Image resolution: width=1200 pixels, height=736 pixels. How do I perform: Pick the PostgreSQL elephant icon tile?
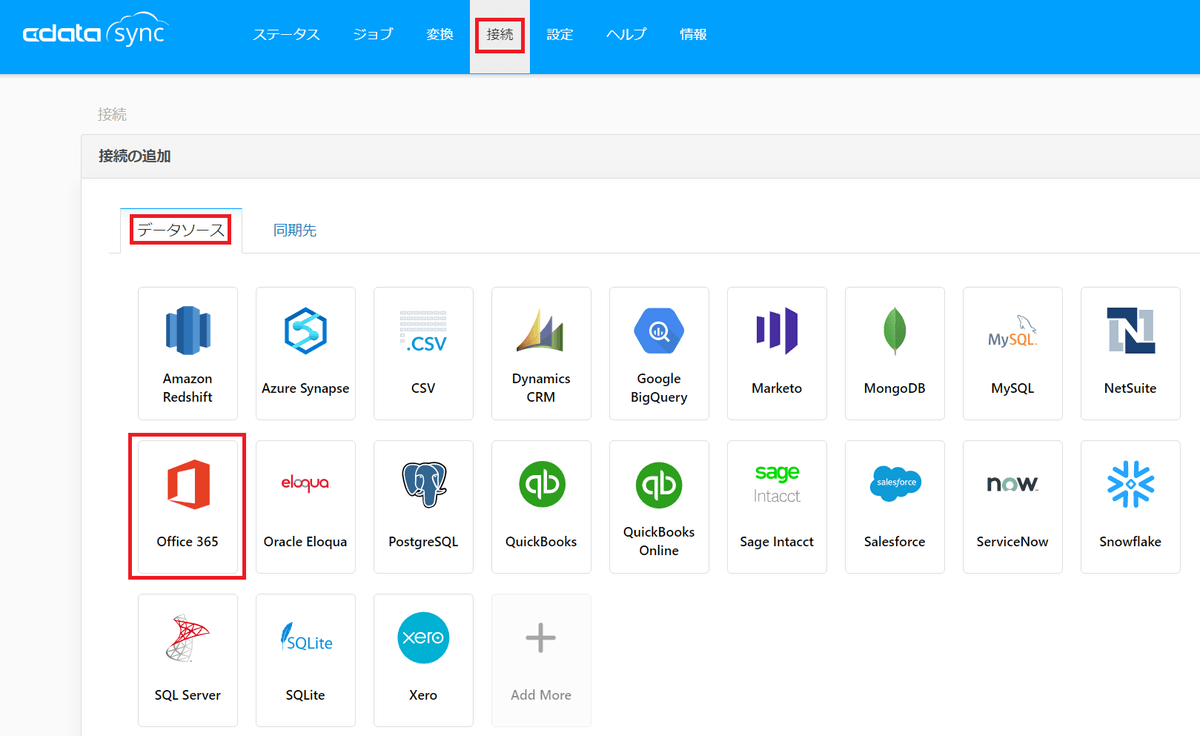[x=424, y=507]
